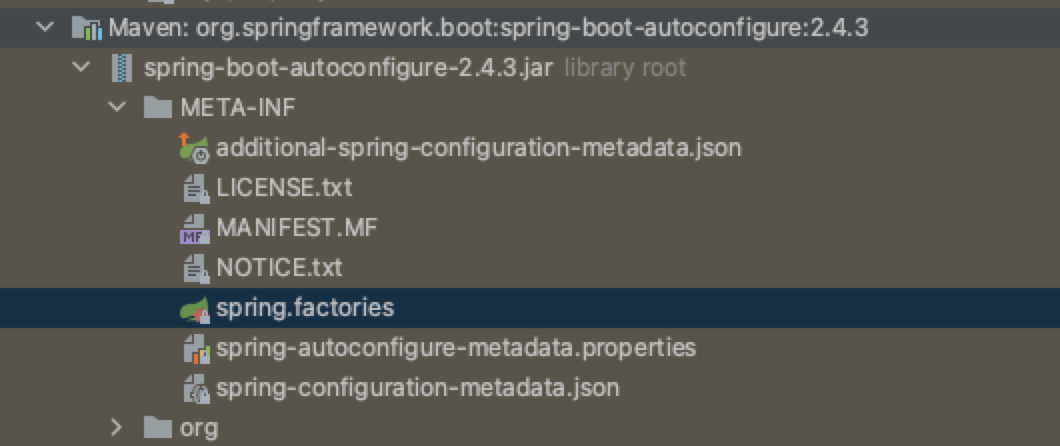Click the spring-autoconfigure-metadata.properties file icon

click(194, 348)
